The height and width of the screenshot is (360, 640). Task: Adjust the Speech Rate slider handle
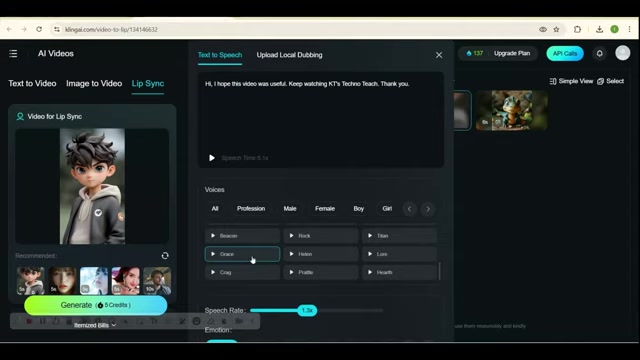(307, 310)
